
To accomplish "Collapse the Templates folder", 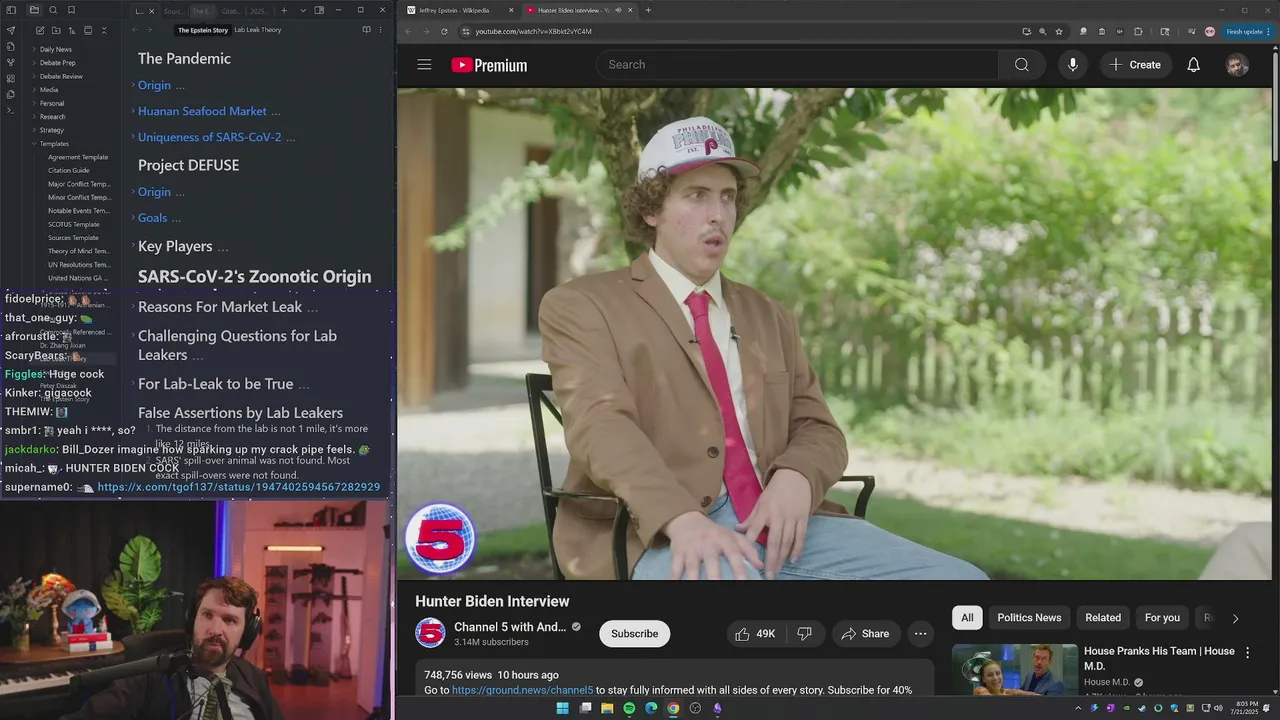I will 54,143.
